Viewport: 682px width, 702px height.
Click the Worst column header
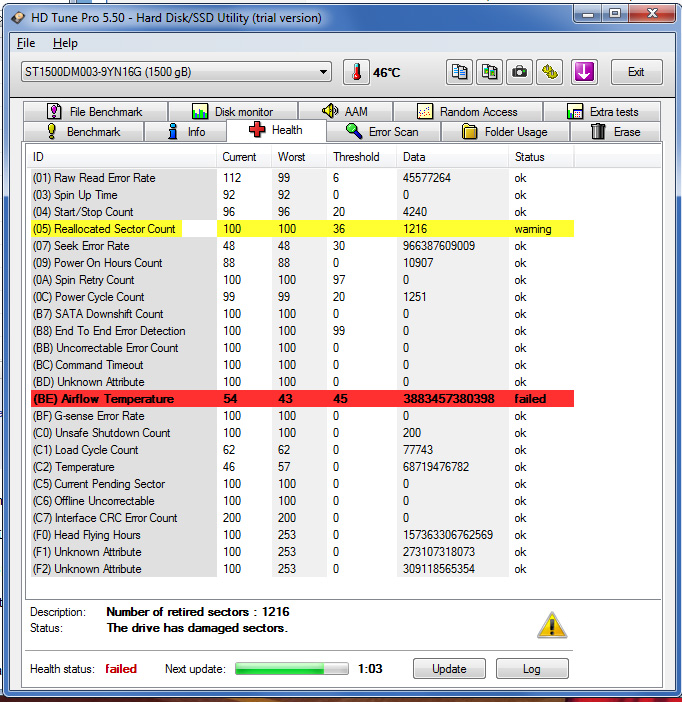(x=299, y=157)
